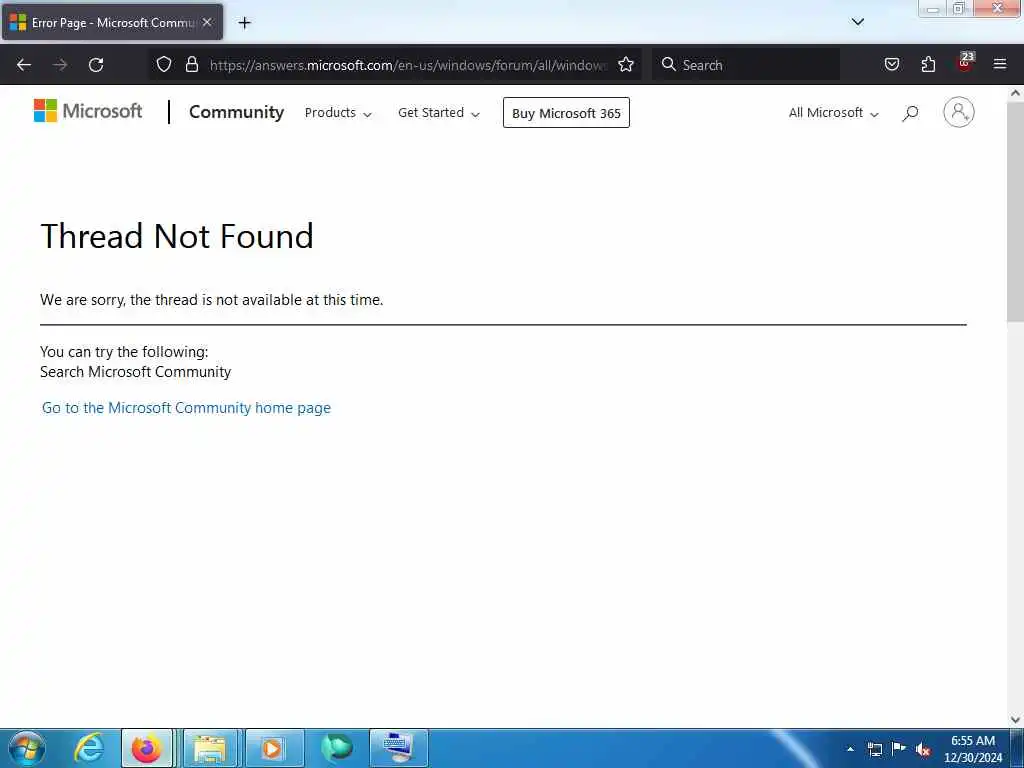
Task: Open the Save to Pocket icon
Action: click(891, 64)
